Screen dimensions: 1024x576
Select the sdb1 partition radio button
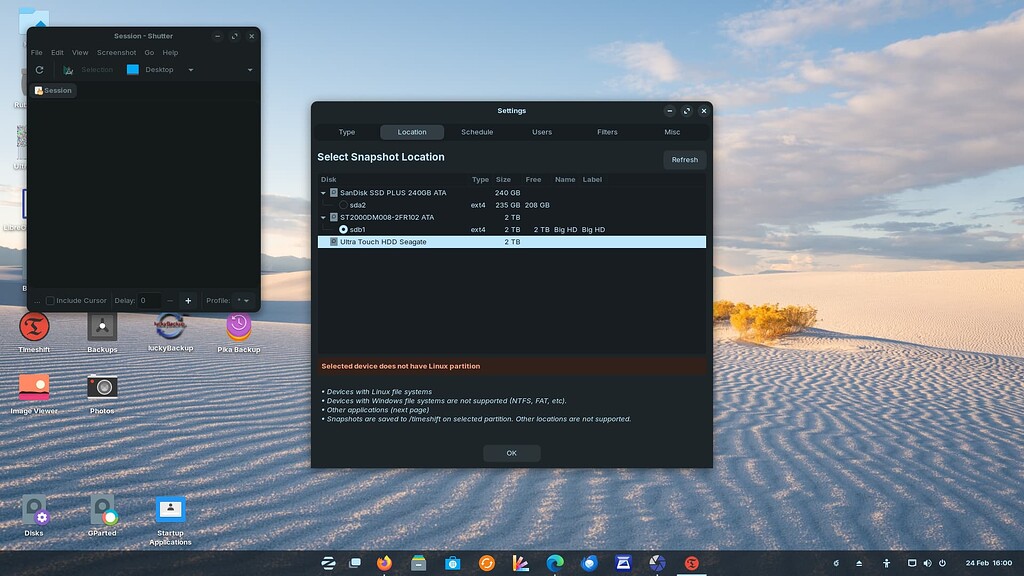click(x=343, y=229)
